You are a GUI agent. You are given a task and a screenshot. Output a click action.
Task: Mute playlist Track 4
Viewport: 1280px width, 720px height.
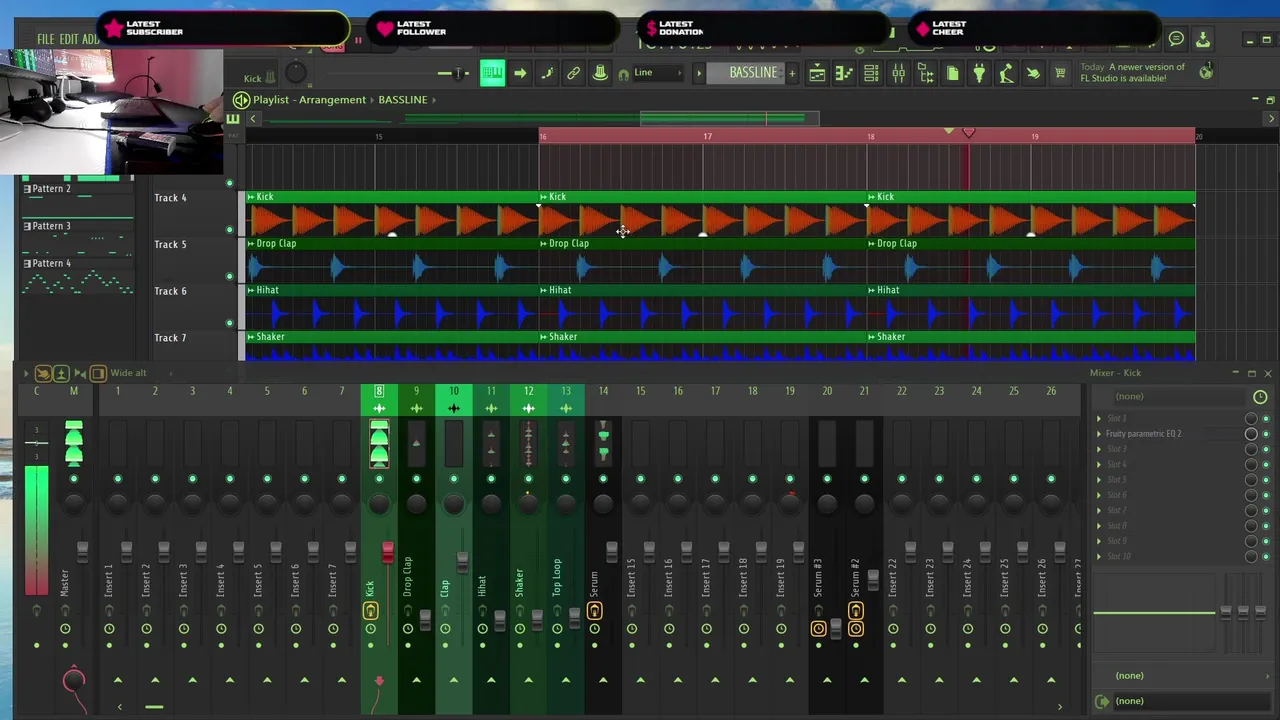click(229, 229)
